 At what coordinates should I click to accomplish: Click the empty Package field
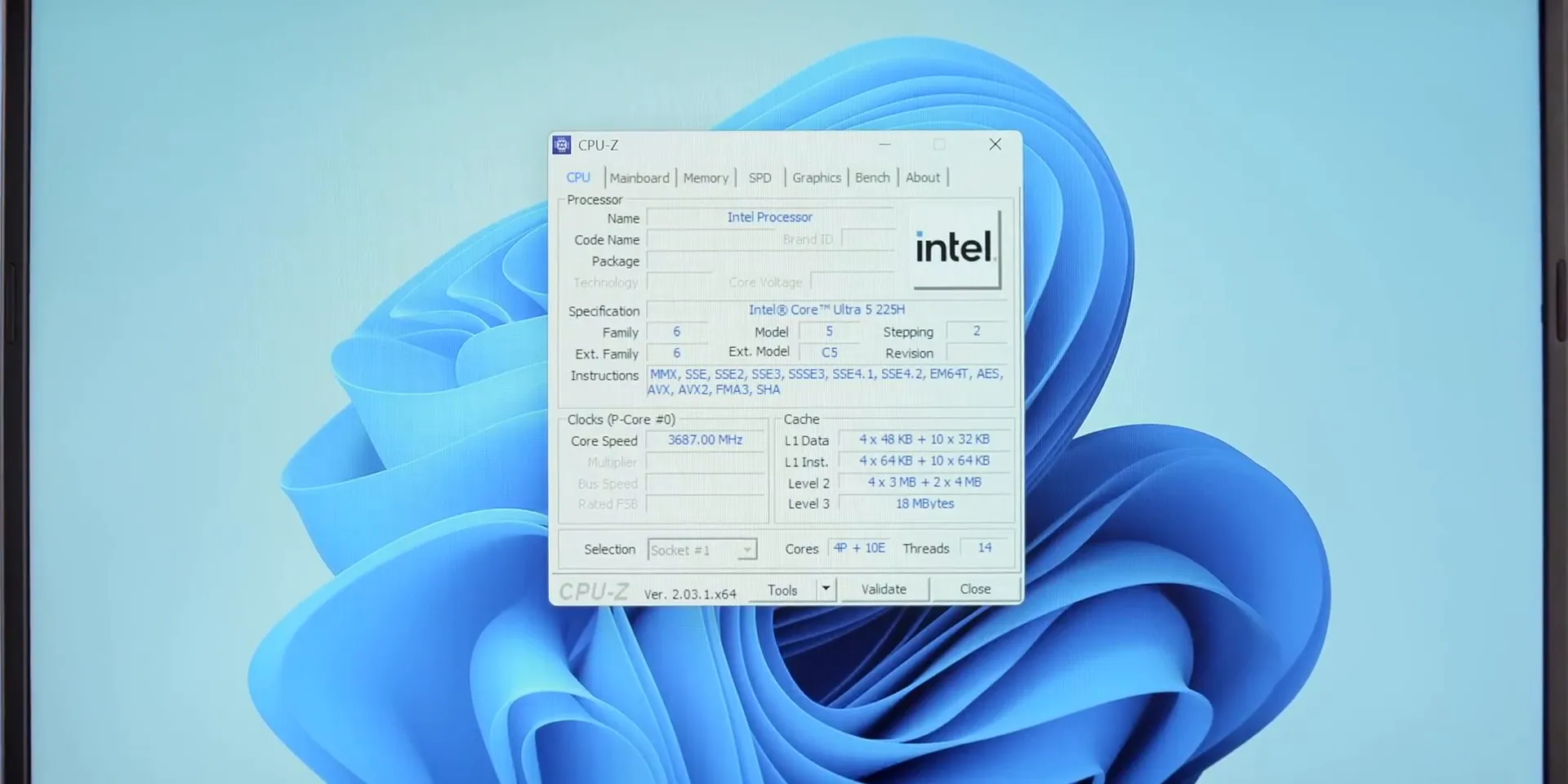point(770,261)
